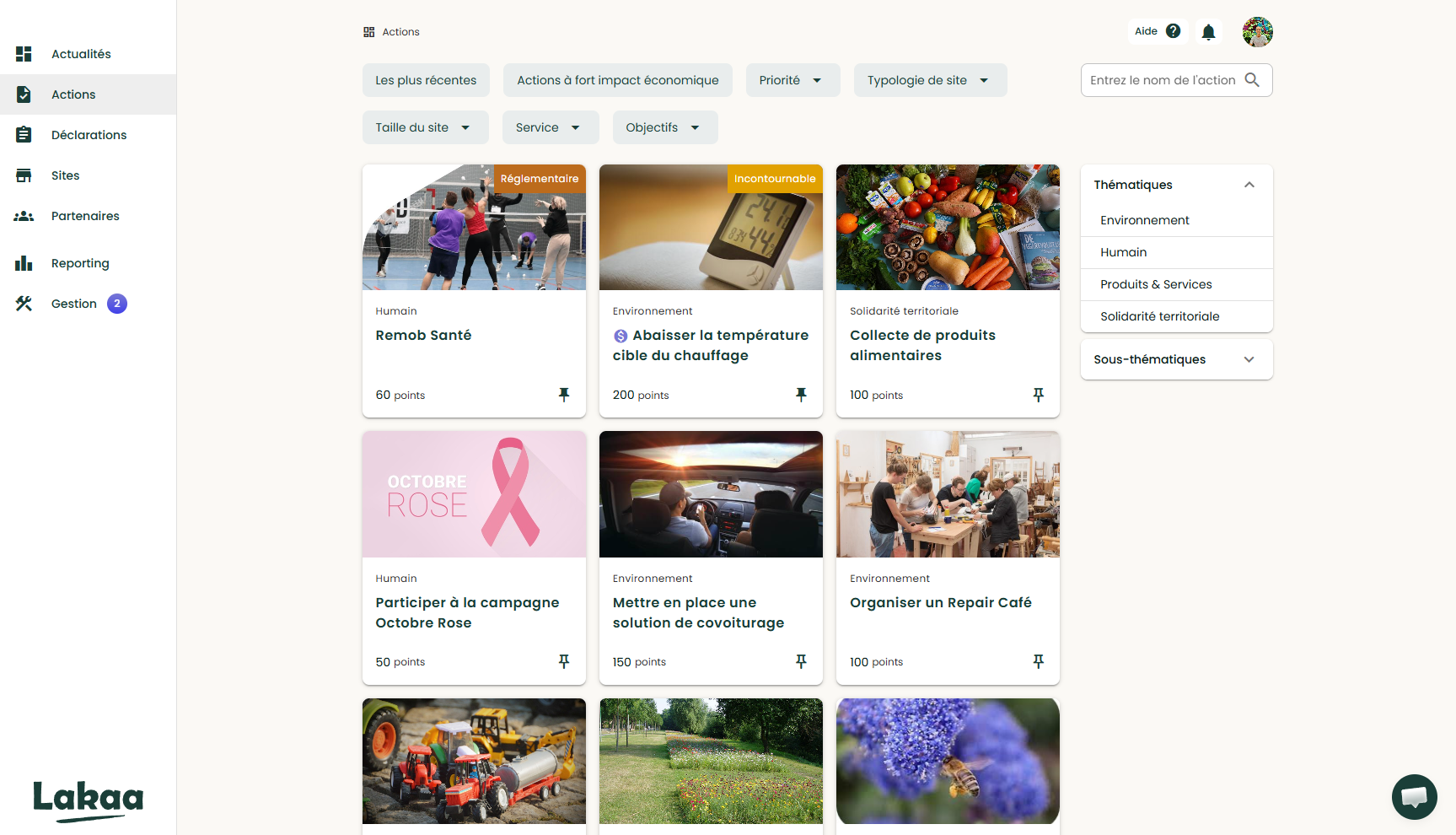Open the Objectifs dropdown
1456x835 pixels.
pyautogui.click(x=665, y=127)
